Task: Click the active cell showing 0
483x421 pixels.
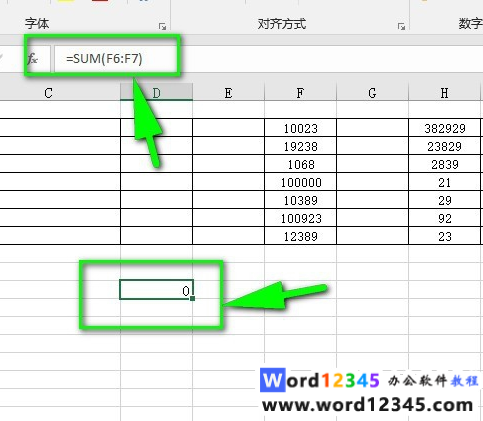Action: tap(156, 290)
